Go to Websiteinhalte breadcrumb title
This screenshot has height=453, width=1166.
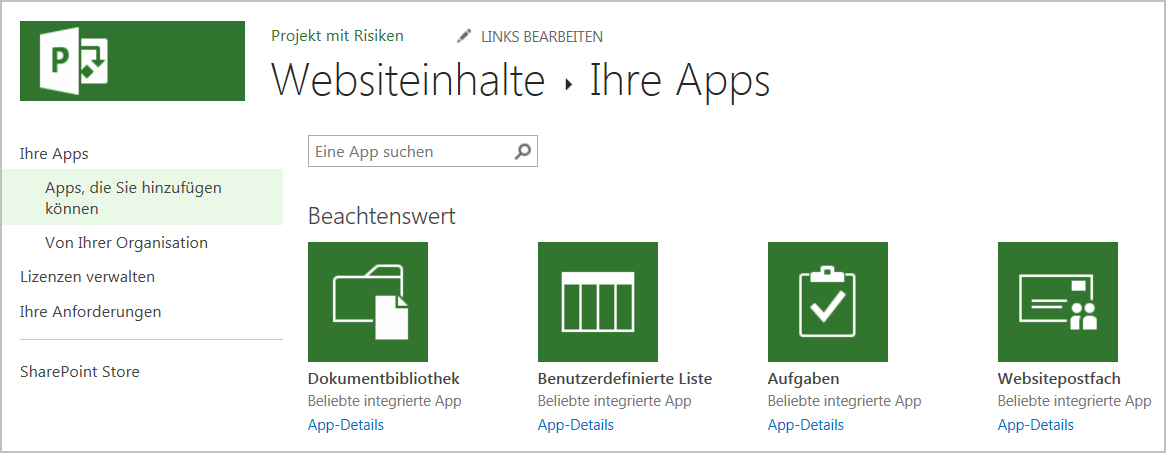408,81
